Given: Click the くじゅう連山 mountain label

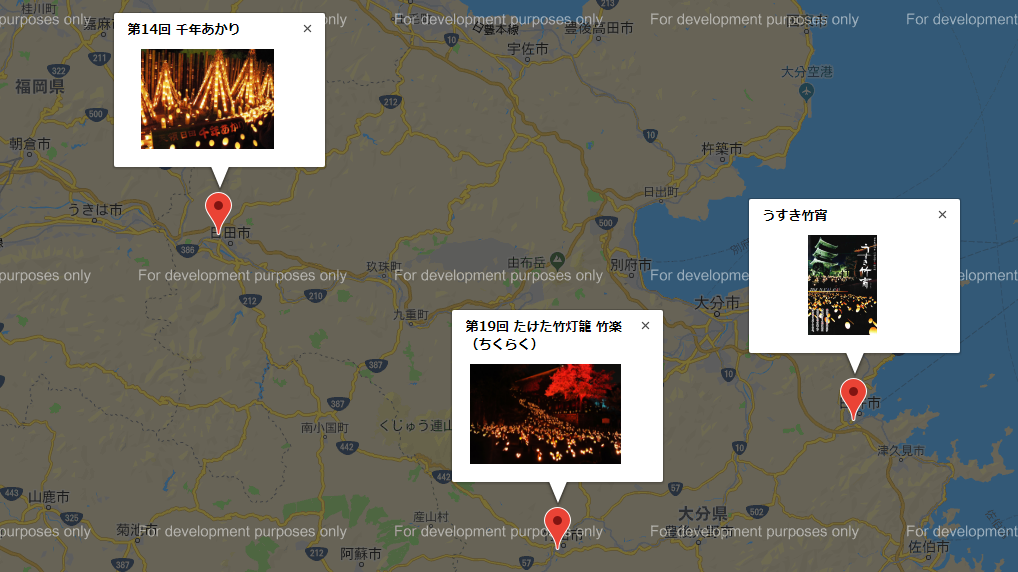Looking at the screenshot, I should pos(415,426).
